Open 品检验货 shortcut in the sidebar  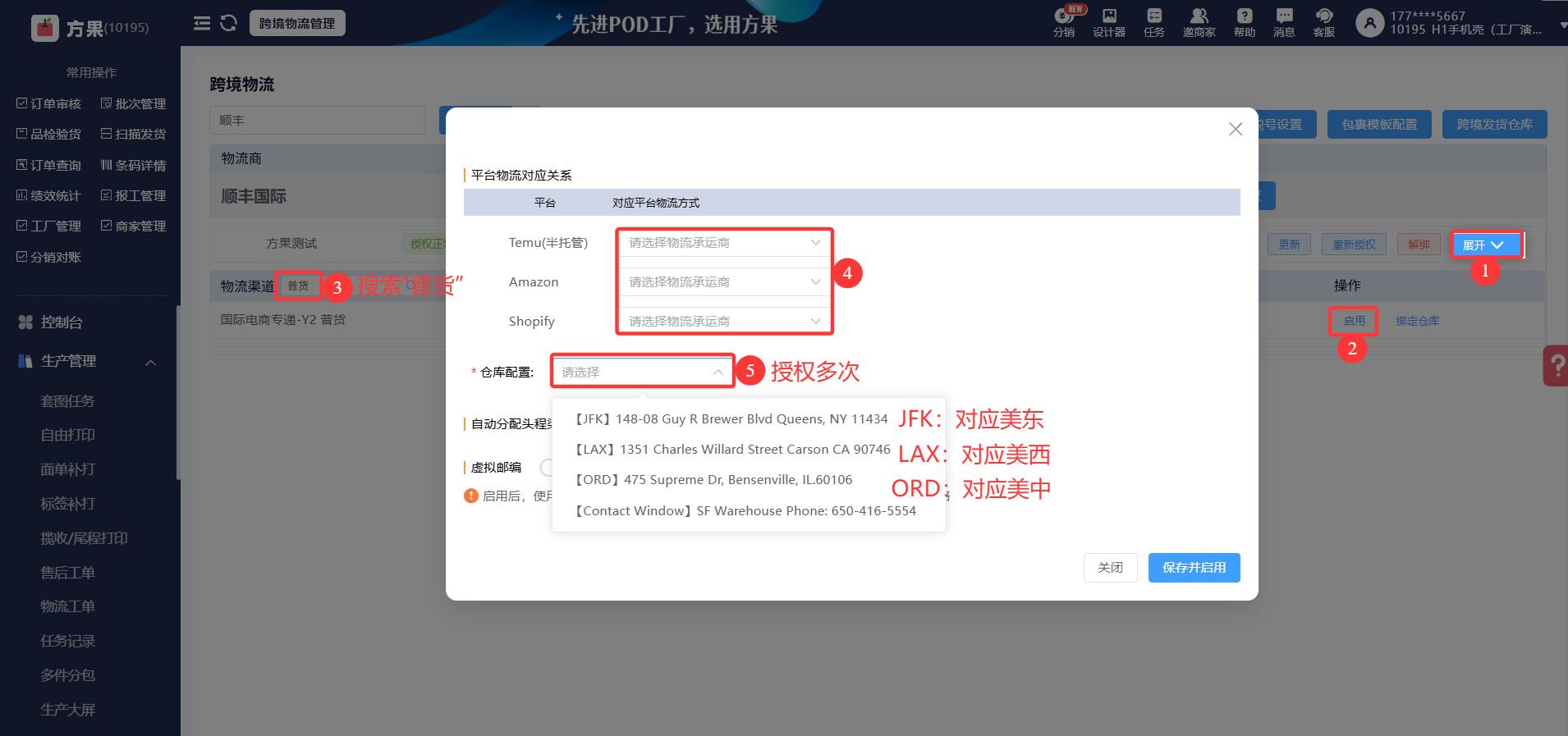(49, 134)
